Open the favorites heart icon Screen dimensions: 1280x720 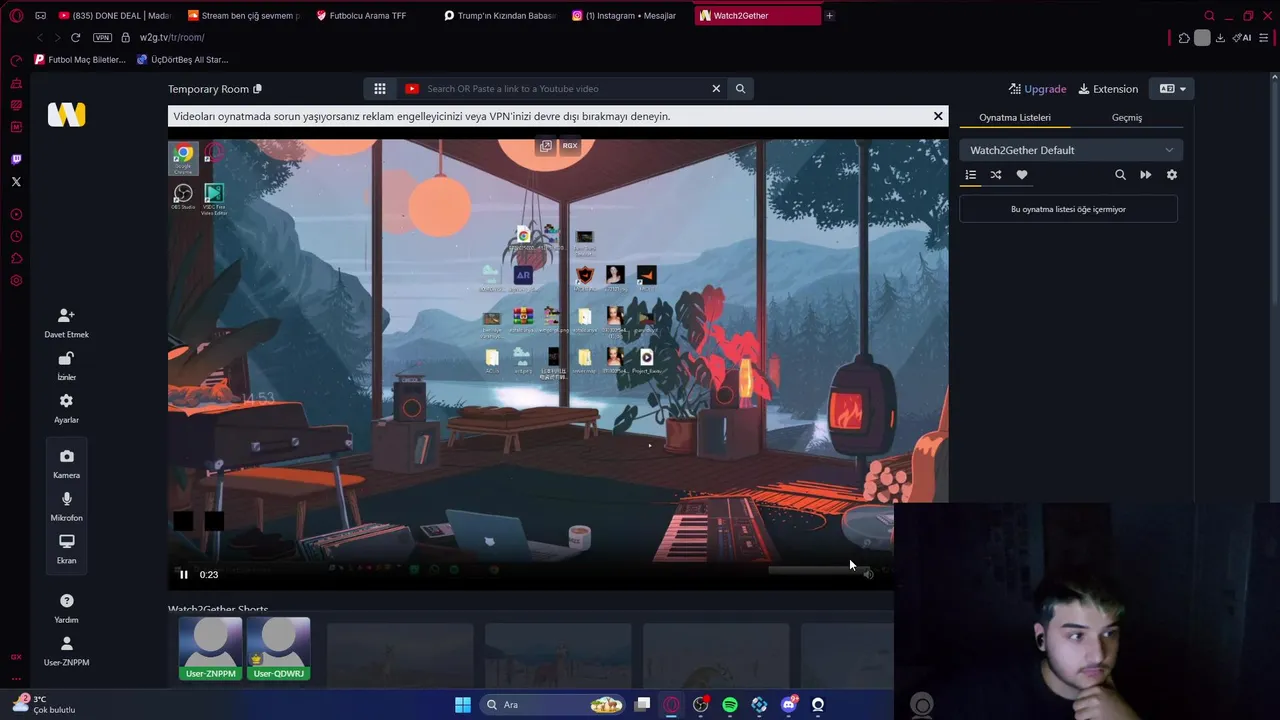point(1022,175)
